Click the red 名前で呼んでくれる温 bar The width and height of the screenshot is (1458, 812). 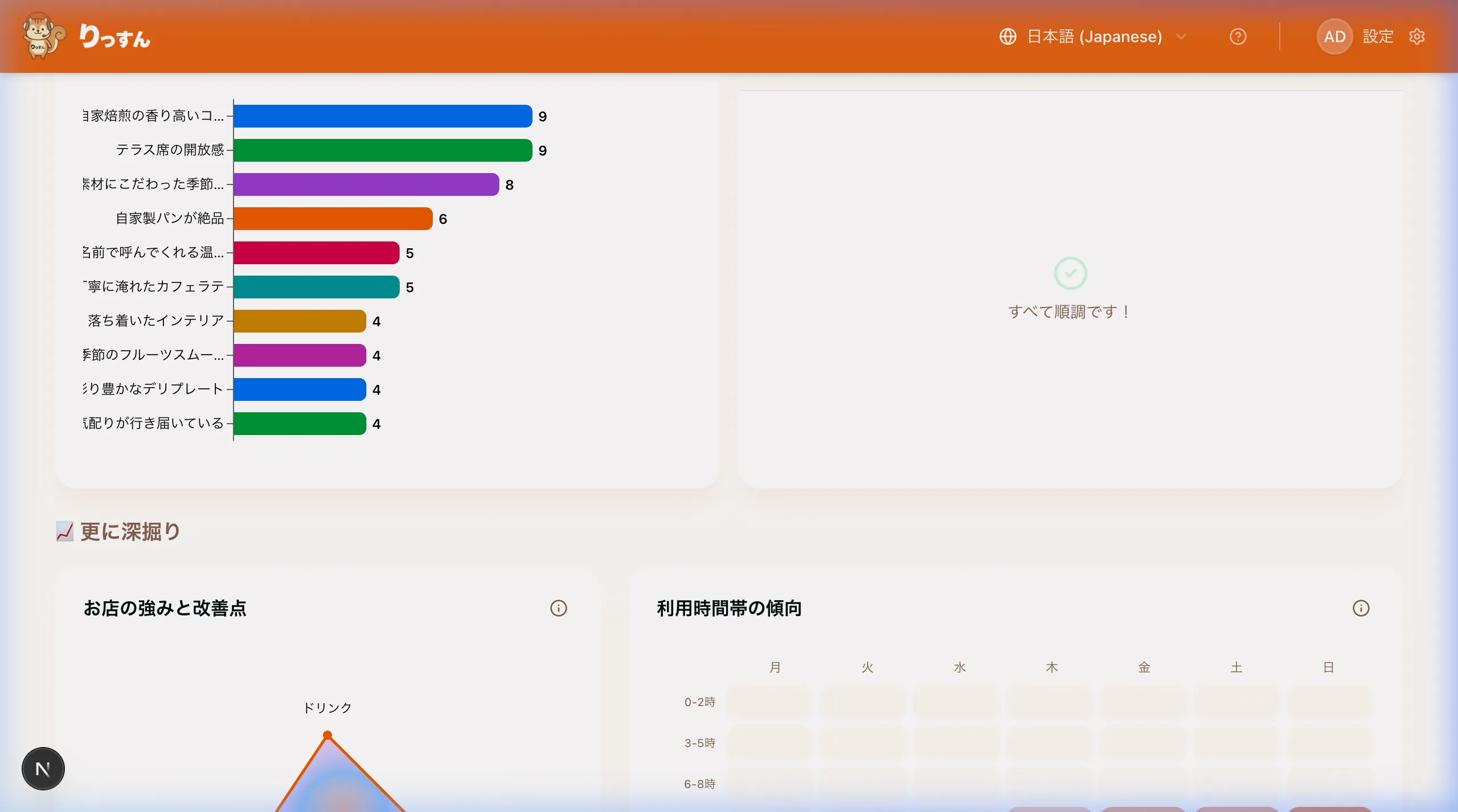coord(317,253)
